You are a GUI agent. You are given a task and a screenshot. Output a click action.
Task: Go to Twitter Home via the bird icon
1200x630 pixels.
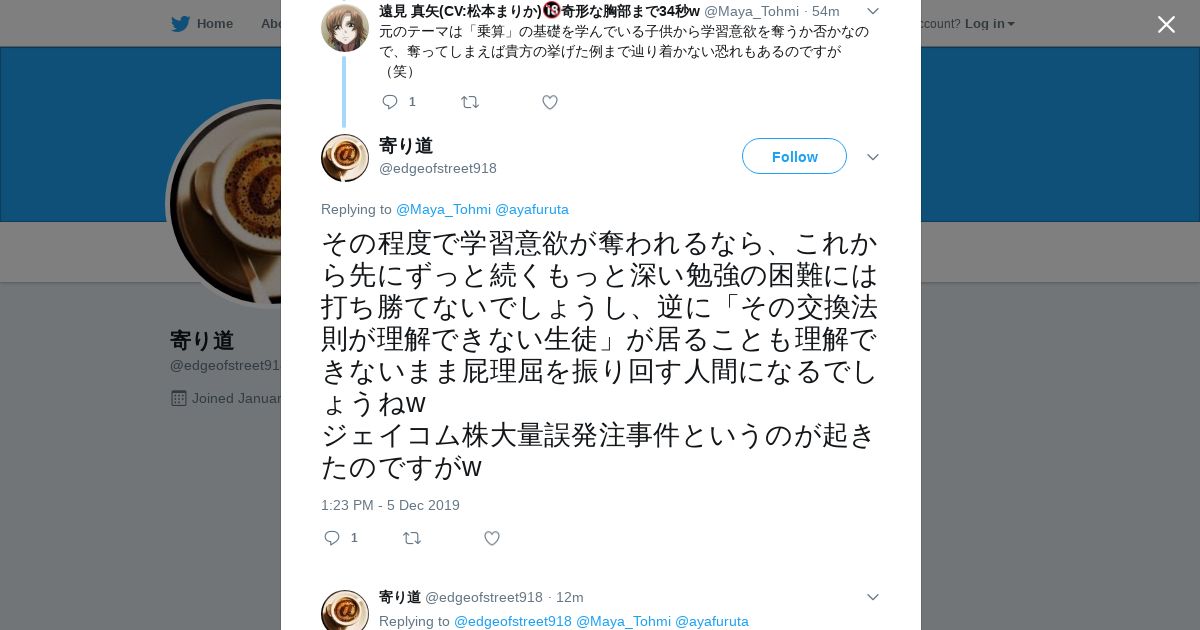[180, 23]
